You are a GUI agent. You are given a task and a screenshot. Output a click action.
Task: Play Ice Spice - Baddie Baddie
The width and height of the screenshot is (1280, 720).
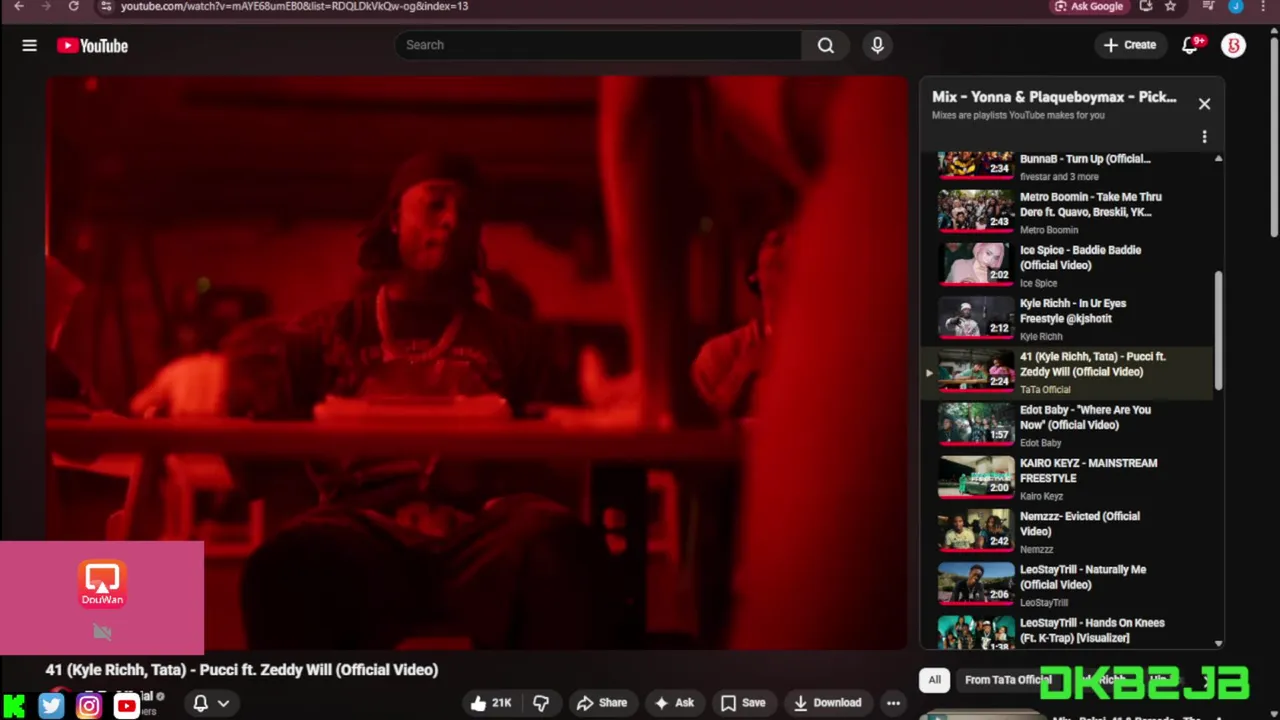coord(1066,265)
